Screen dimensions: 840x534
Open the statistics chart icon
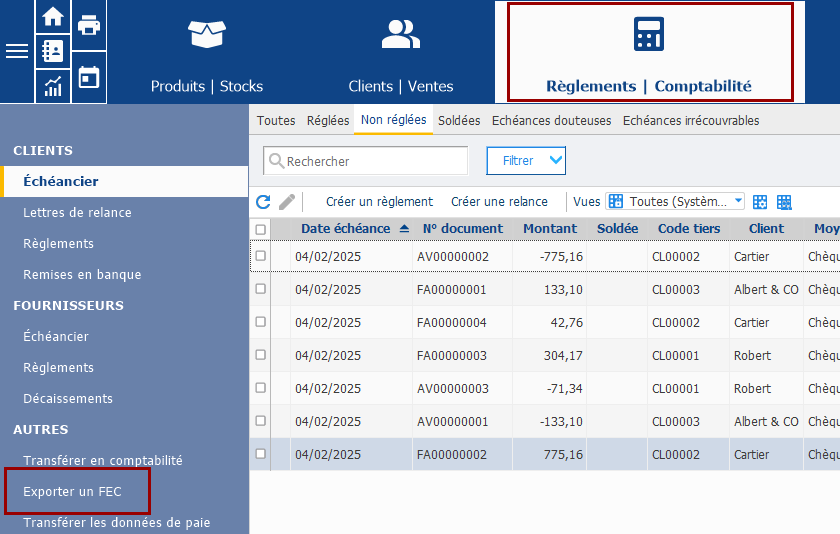coord(53,86)
